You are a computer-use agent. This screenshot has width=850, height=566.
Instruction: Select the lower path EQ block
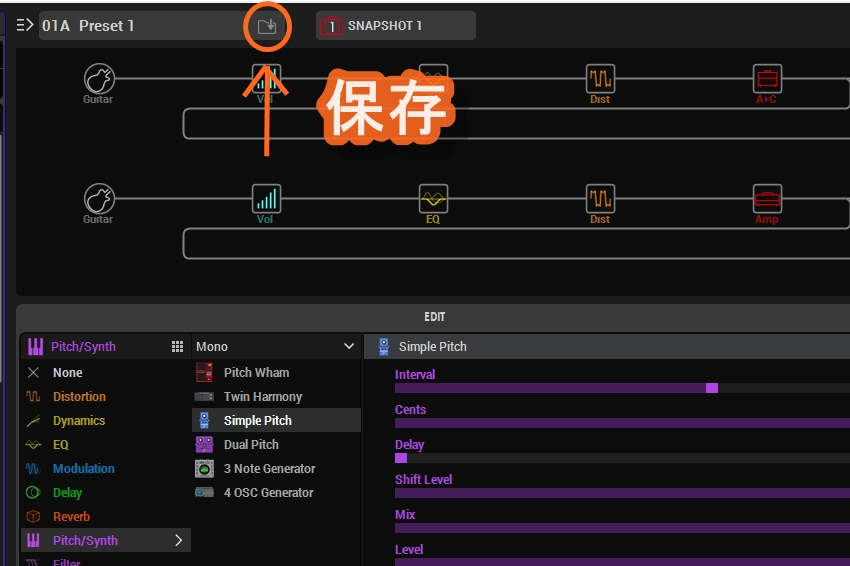pyautogui.click(x=433, y=198)
